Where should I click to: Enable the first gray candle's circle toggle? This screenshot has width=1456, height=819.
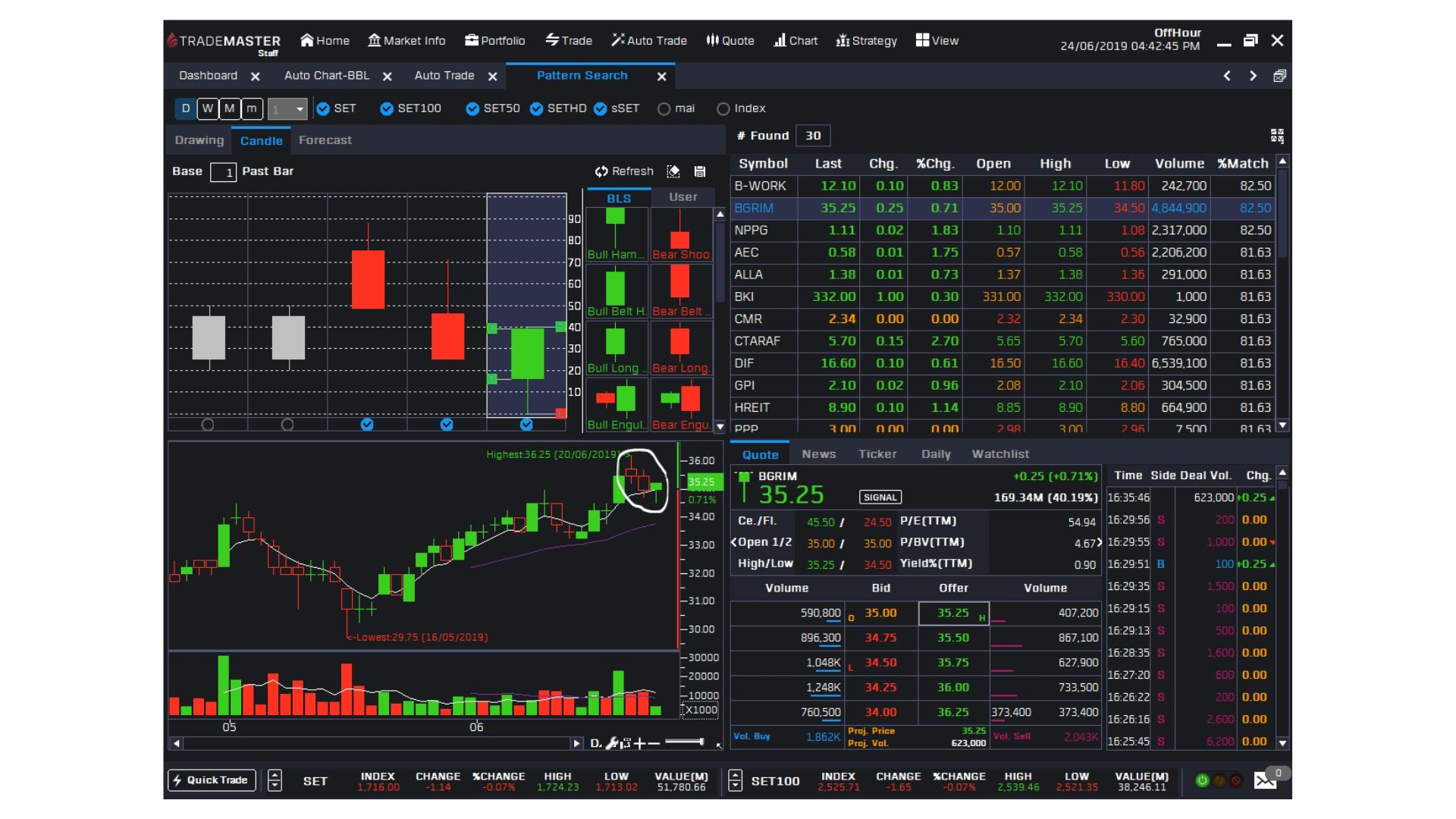tap(208, 425)
